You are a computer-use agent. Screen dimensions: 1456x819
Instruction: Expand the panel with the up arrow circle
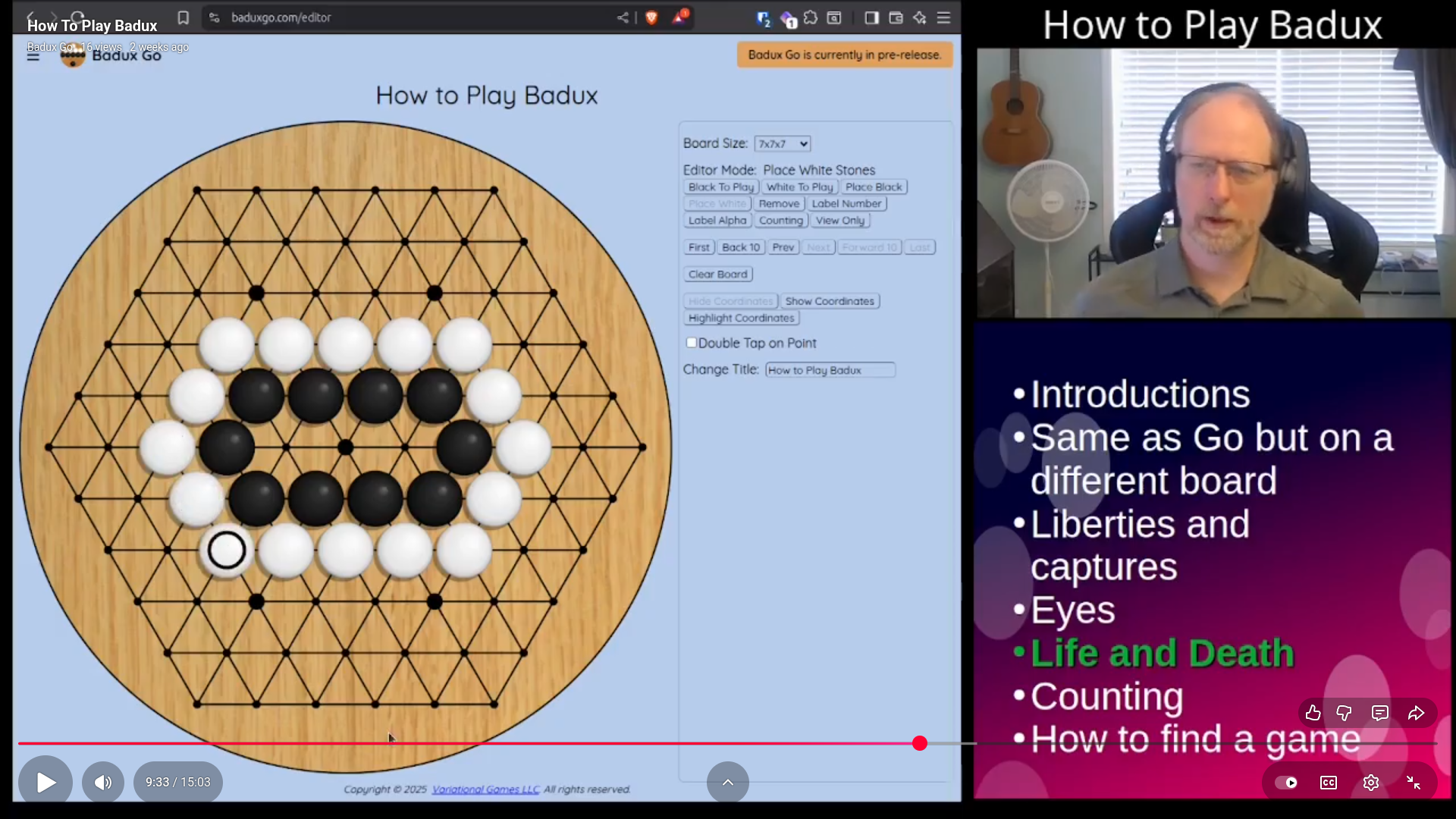pos(727,782)
